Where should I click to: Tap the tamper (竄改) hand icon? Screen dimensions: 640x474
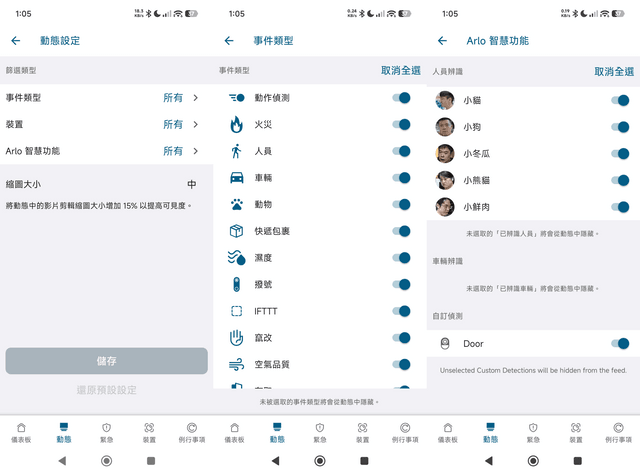point(236,338)
